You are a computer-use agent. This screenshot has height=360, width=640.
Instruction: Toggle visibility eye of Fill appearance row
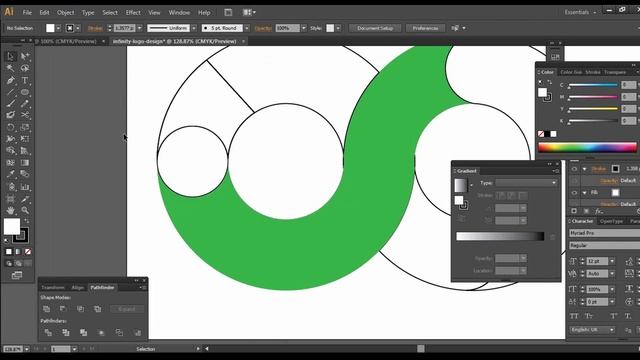574,192
